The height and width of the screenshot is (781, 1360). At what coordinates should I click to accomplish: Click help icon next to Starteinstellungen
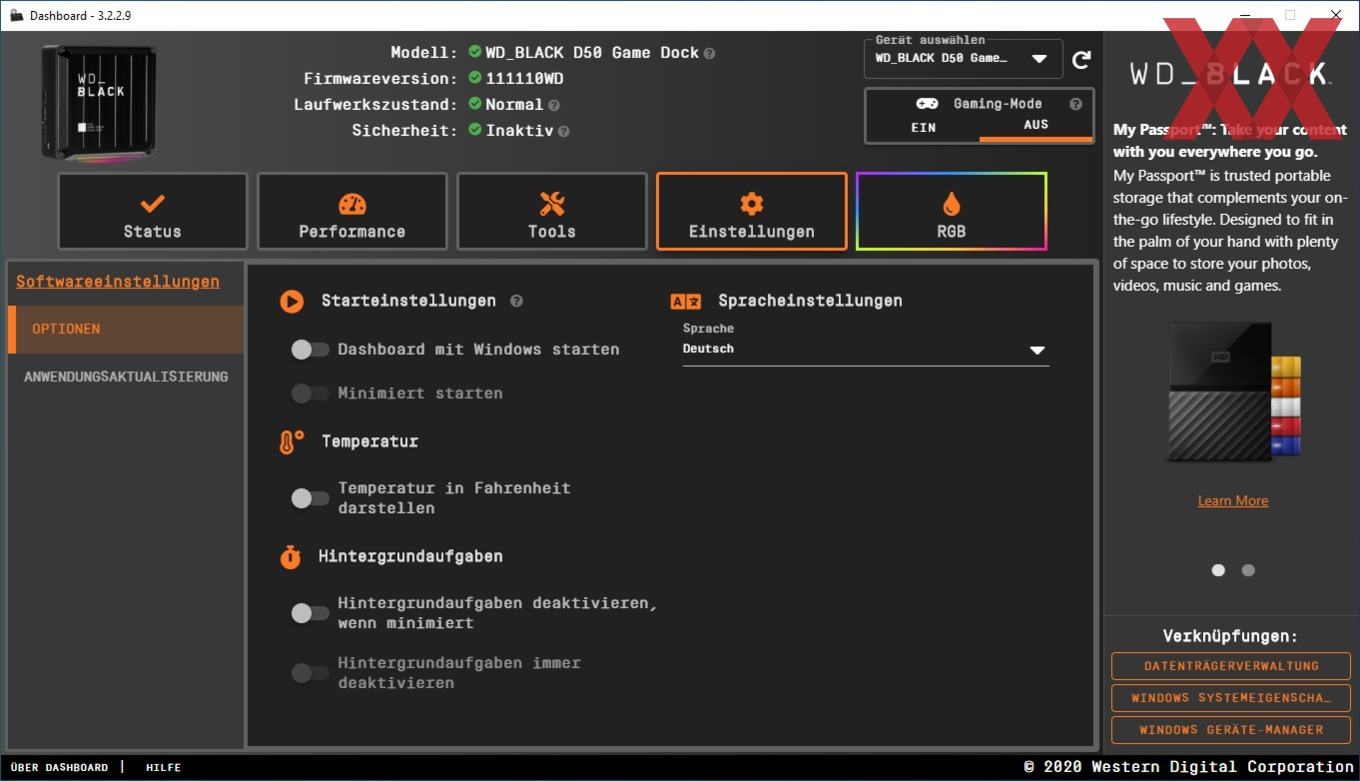tap(516, 301)
